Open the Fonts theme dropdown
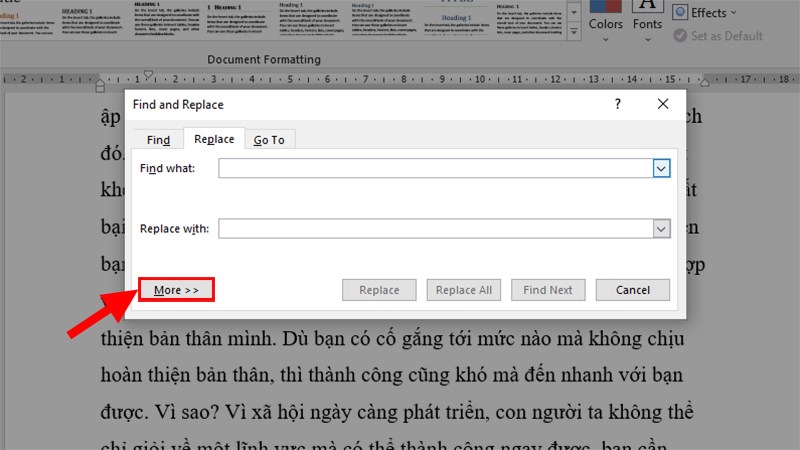The height and width of the screenshot is (450, 800). (647, 21)
